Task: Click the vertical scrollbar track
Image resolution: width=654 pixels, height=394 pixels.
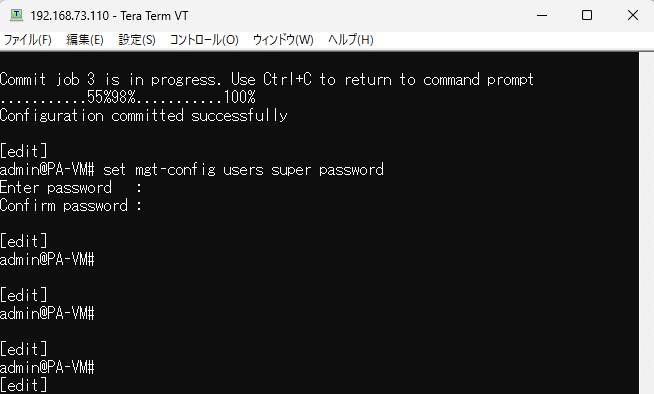Action: coord(646,223)
